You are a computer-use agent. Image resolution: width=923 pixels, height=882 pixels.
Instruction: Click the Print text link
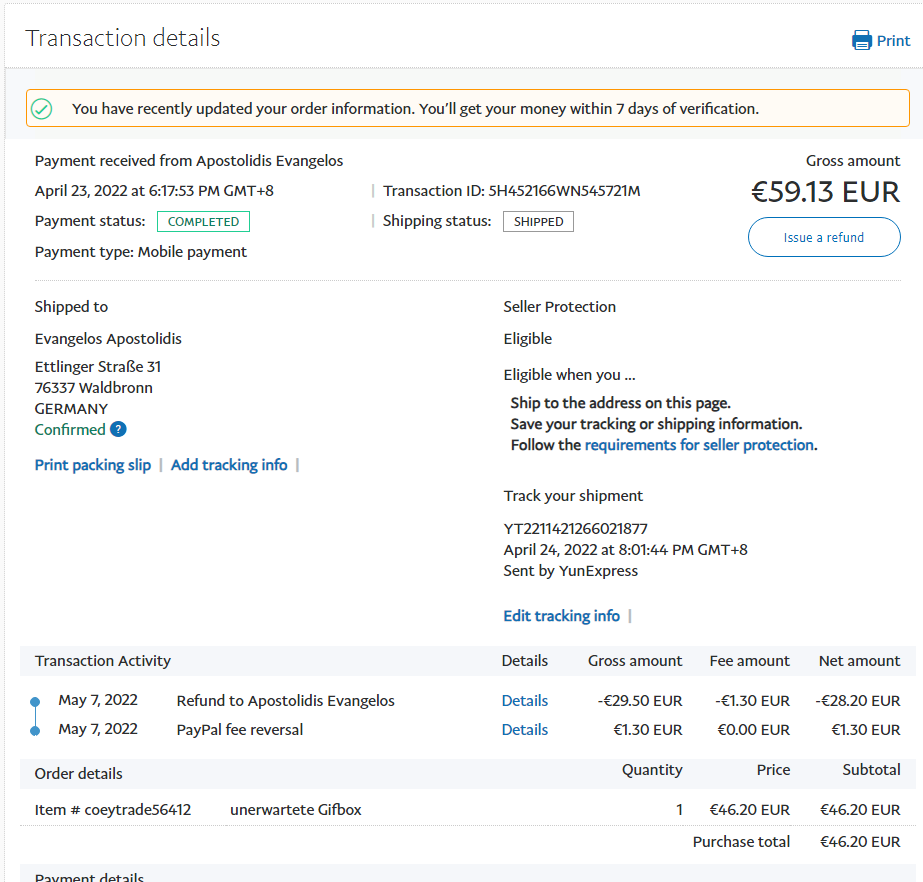[893, 41]
